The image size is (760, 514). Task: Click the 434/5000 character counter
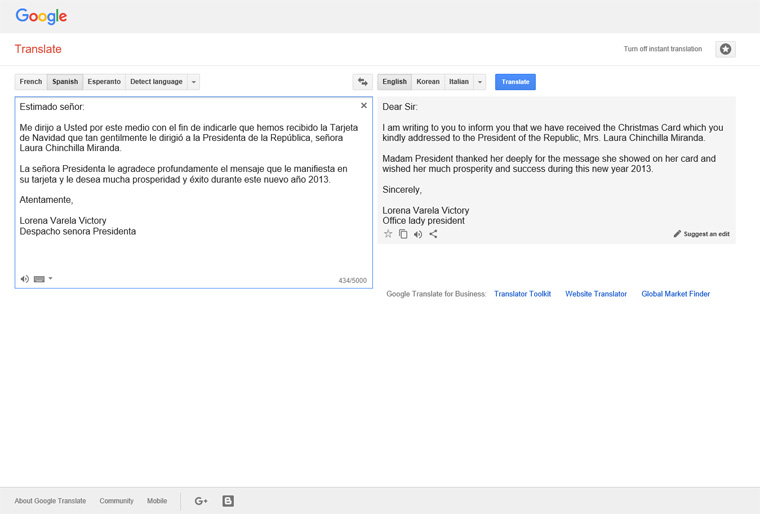pos(352,280)
